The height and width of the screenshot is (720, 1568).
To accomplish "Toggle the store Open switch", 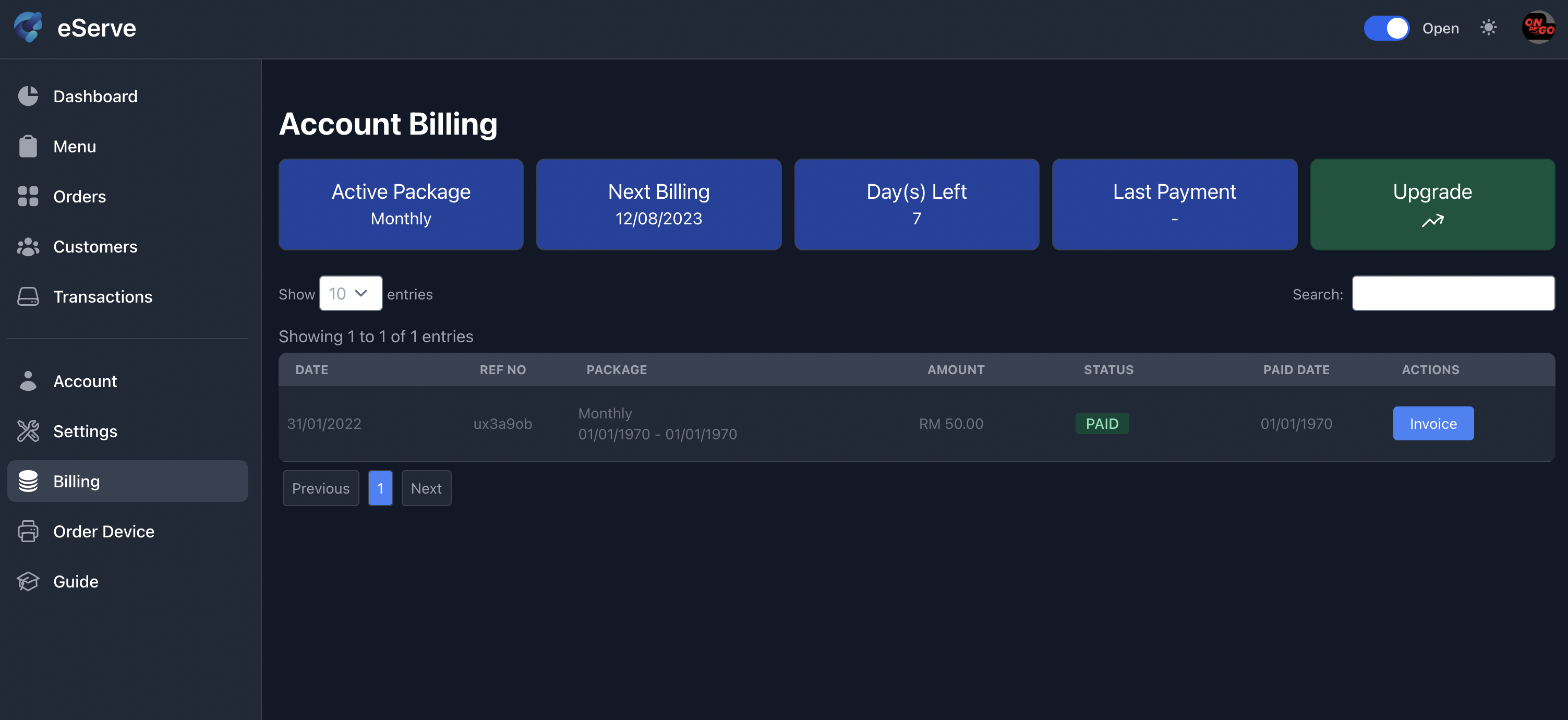I will coord(1386,28).
